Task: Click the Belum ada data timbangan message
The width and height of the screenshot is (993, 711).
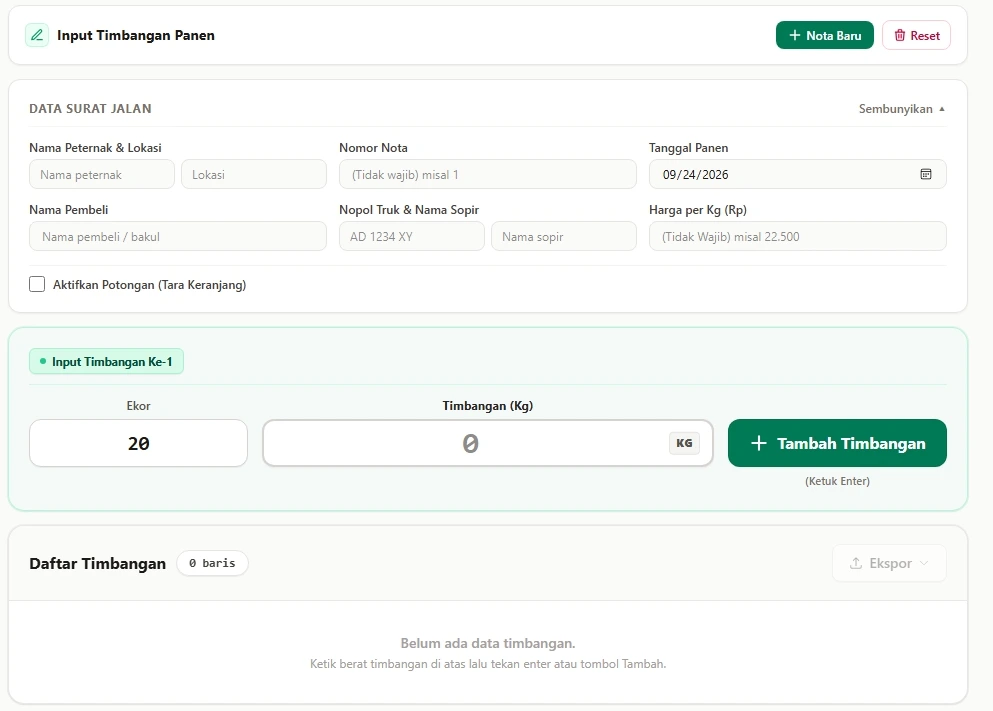Action: tap(488, 643)
